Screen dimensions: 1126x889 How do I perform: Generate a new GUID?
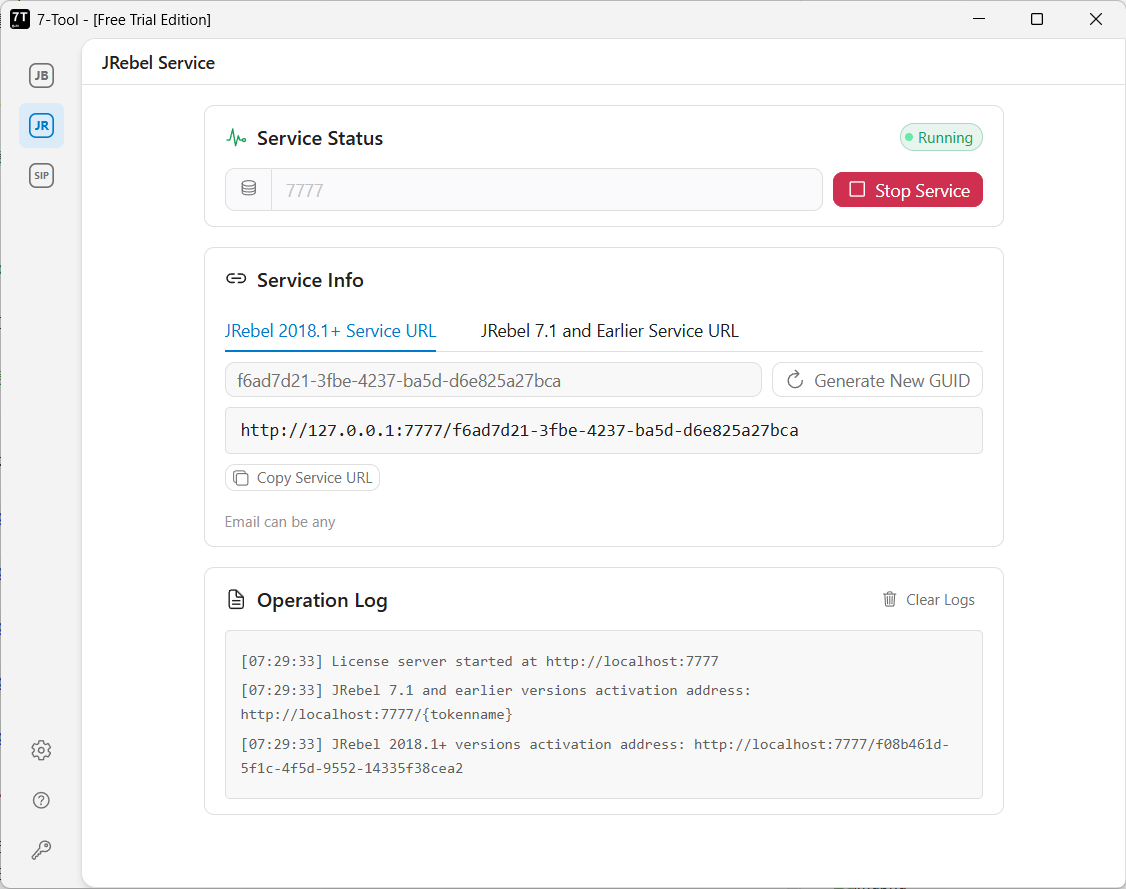877,380
